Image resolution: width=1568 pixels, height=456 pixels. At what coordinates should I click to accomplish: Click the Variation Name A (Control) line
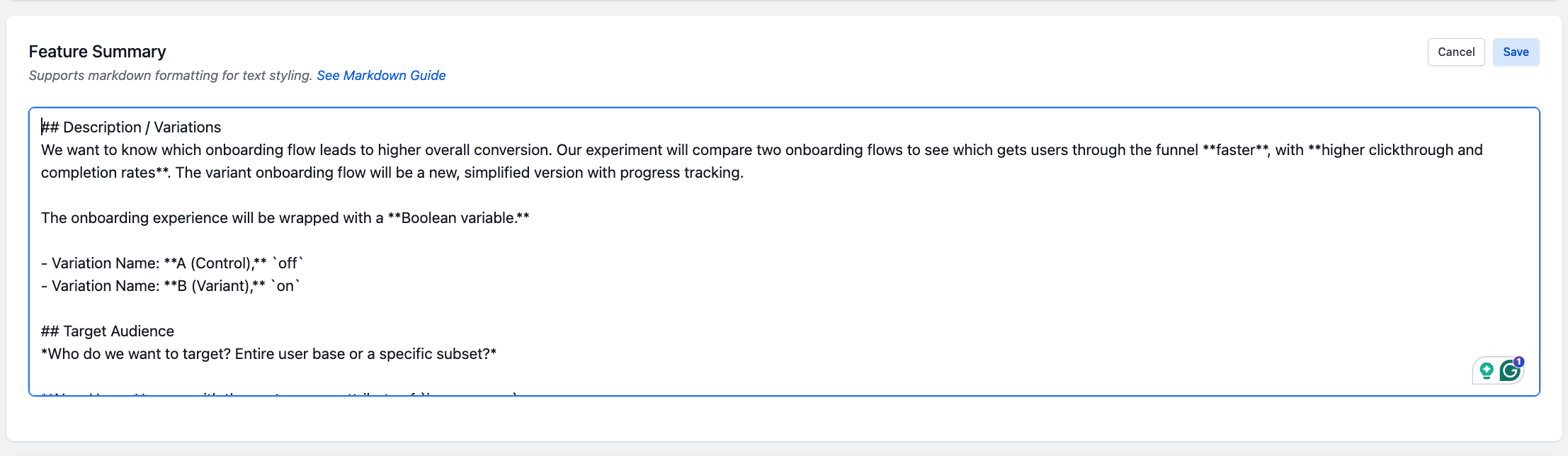170,263
